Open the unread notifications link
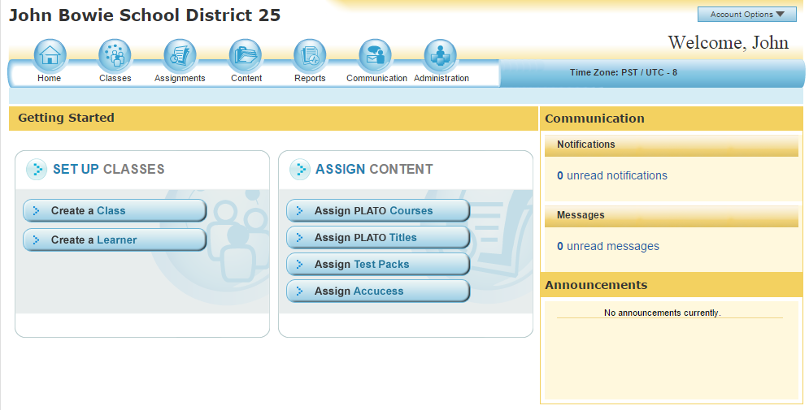This screenshot has width=810, height=410. 612,176
